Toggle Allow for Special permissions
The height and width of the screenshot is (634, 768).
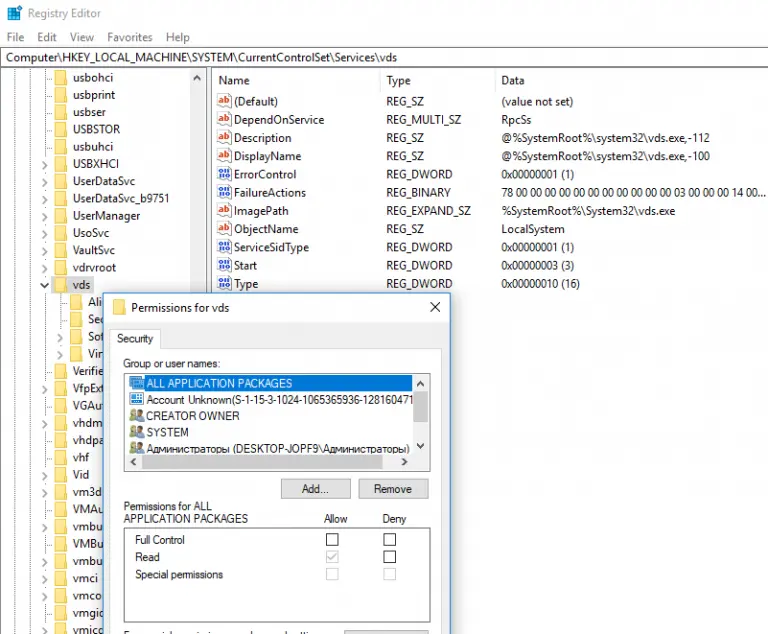(x=332, y=574)
